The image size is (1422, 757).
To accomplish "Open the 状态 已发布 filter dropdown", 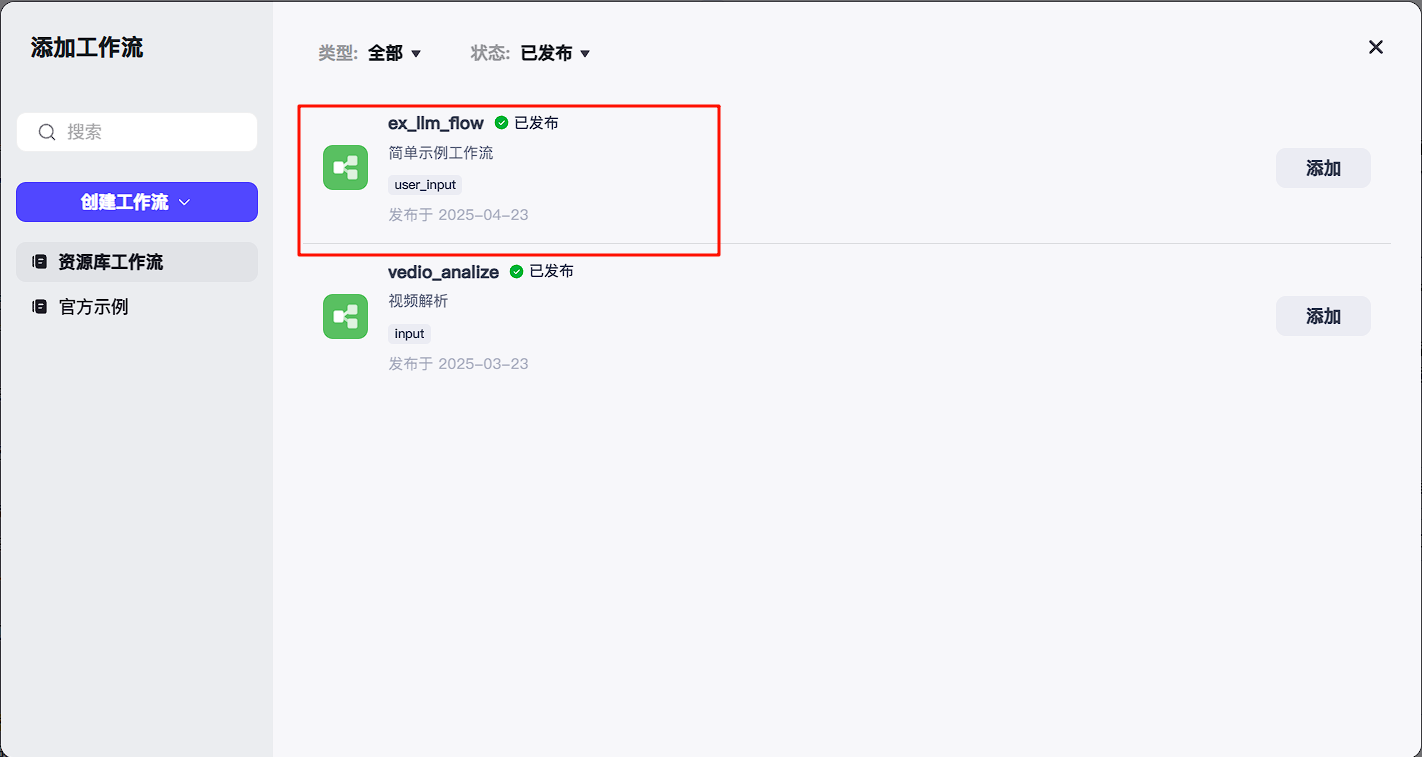I will coord(556,53).
